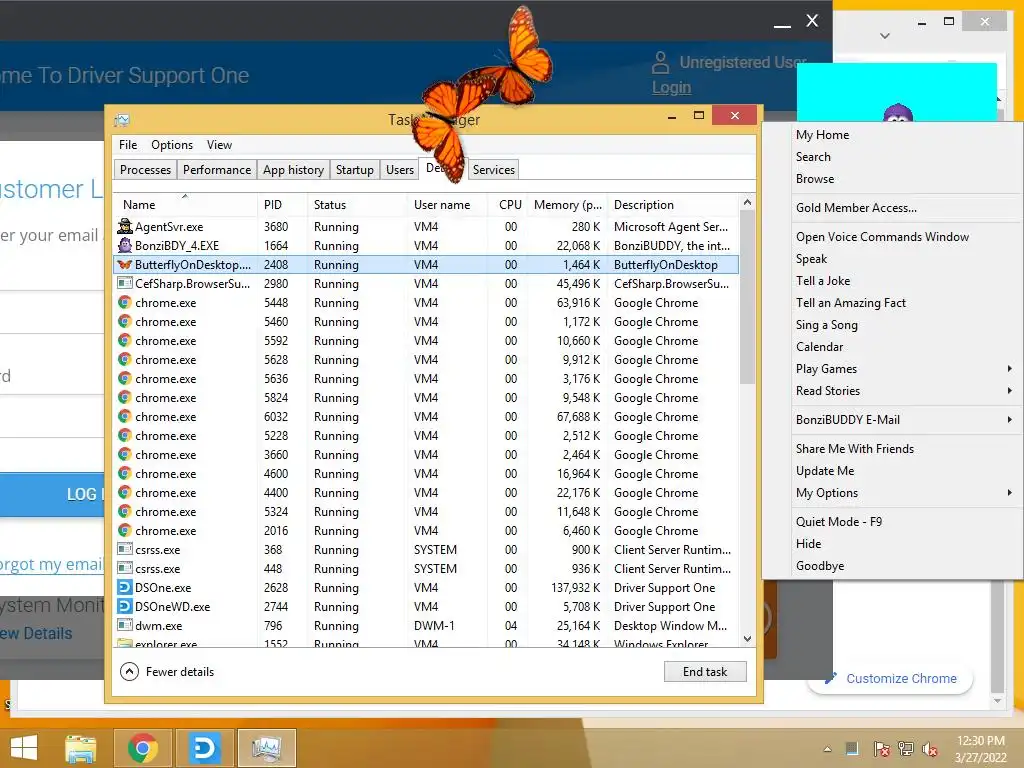The width and height of the screenshot is (1024, 768).
Task: Collapse Task Manager with Fewer details
Action: pos(167,671)
